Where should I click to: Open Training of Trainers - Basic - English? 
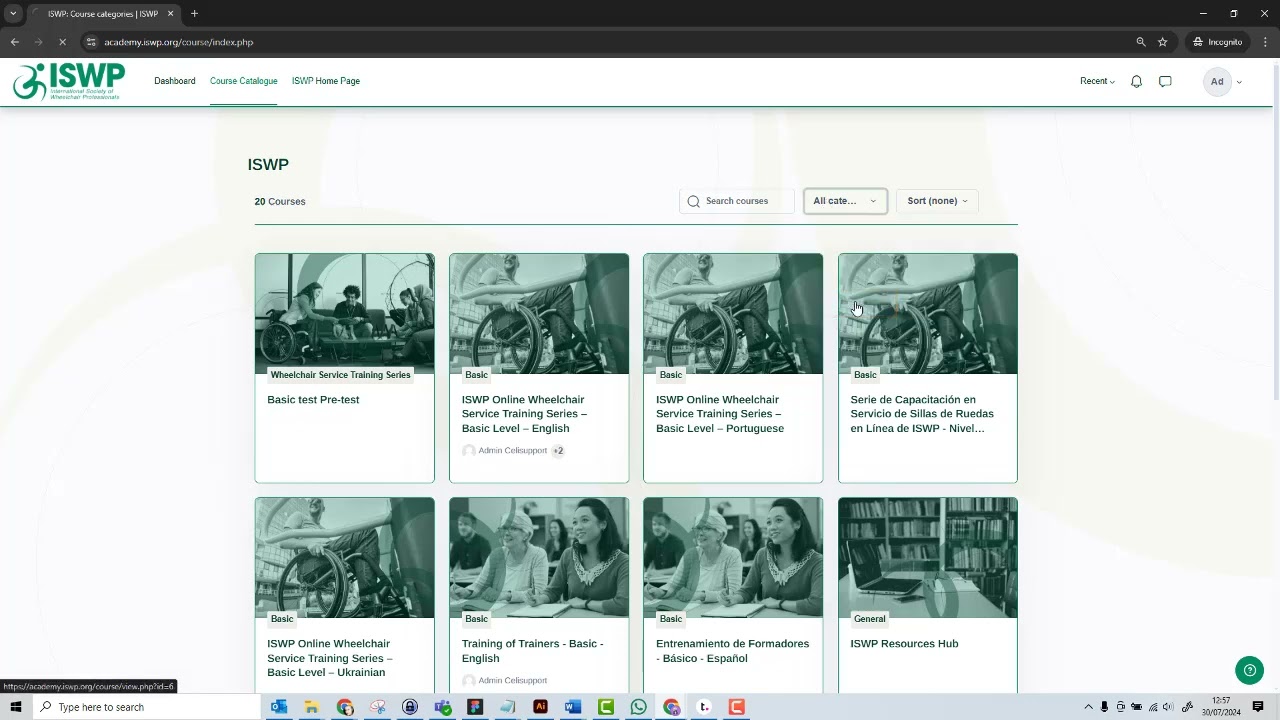pyautogui.click(x=532, y=651)
